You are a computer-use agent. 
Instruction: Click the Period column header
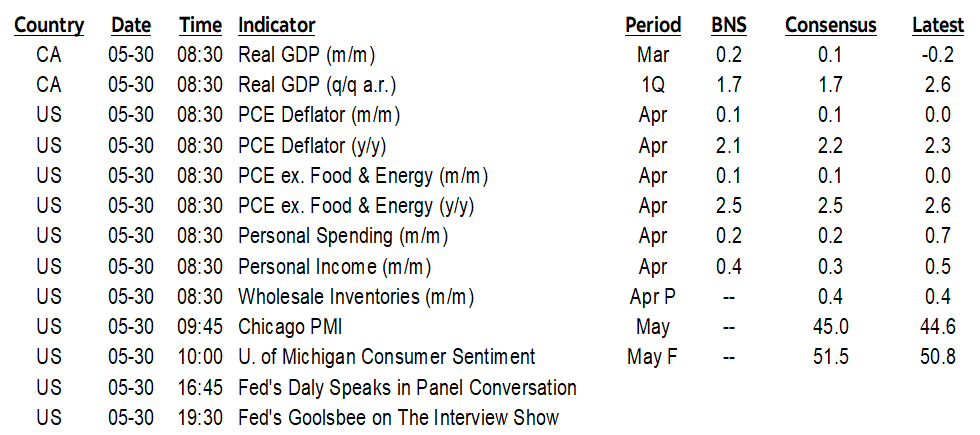click(653, 25)
